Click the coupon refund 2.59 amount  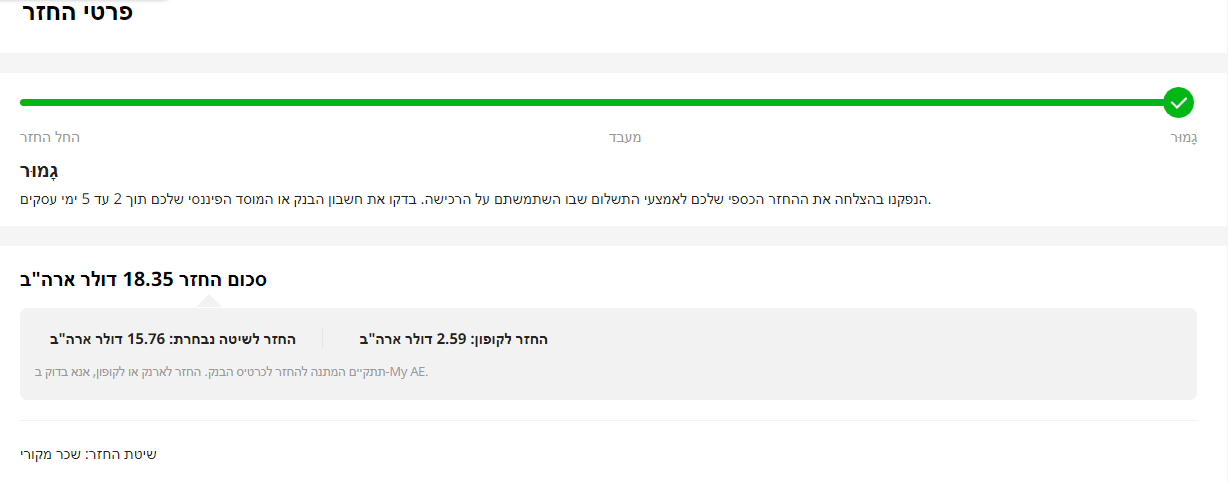pos(452,339)
